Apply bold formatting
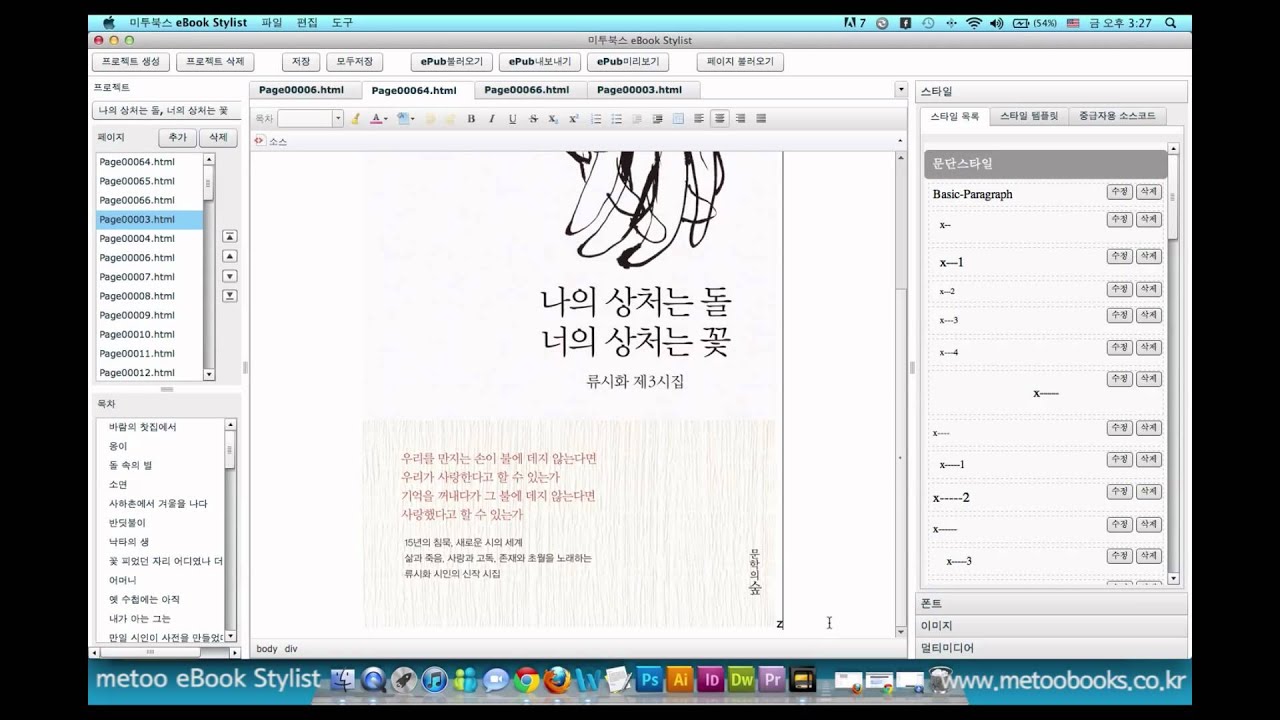1280x720 pixels. [471, 119]
